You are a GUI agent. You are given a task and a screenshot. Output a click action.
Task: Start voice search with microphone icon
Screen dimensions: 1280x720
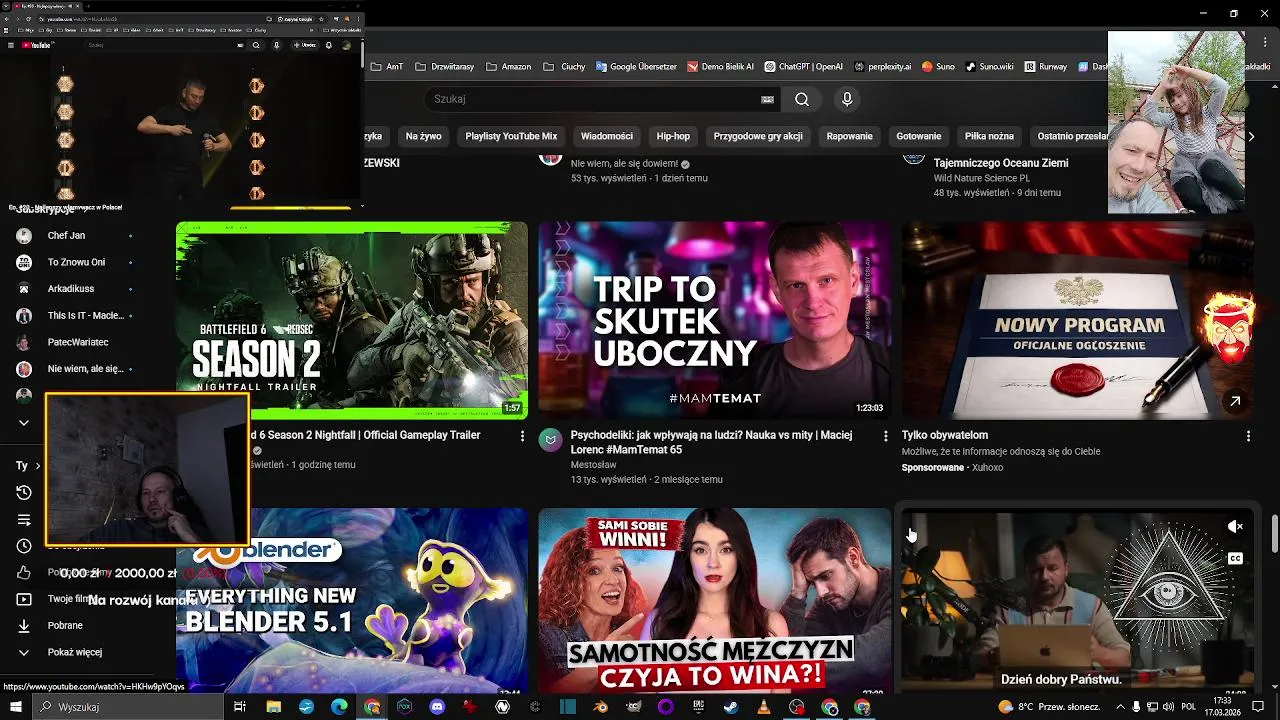(x=847, y=99)
